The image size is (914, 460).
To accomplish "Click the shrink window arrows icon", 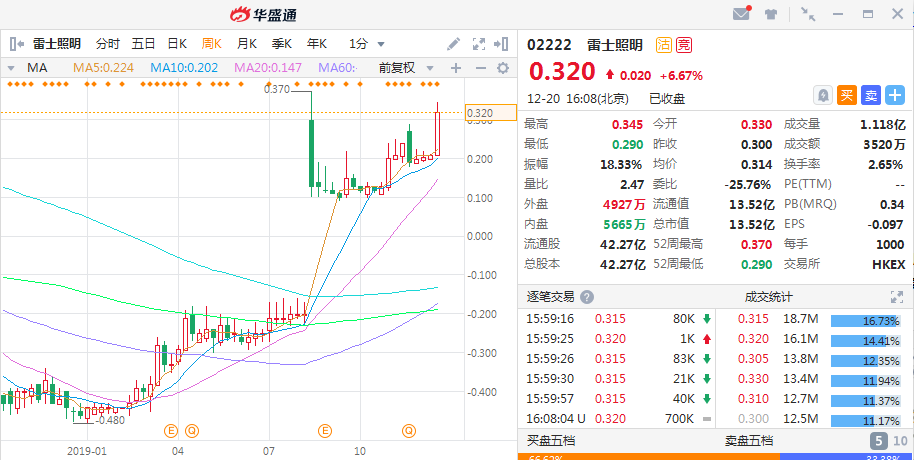I will coord(808,14).
